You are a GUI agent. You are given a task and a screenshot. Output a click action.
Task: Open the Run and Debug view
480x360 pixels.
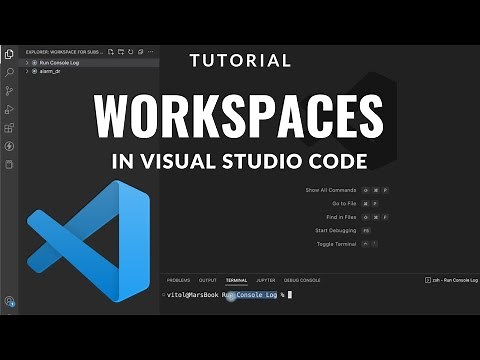tap(9, 109)
